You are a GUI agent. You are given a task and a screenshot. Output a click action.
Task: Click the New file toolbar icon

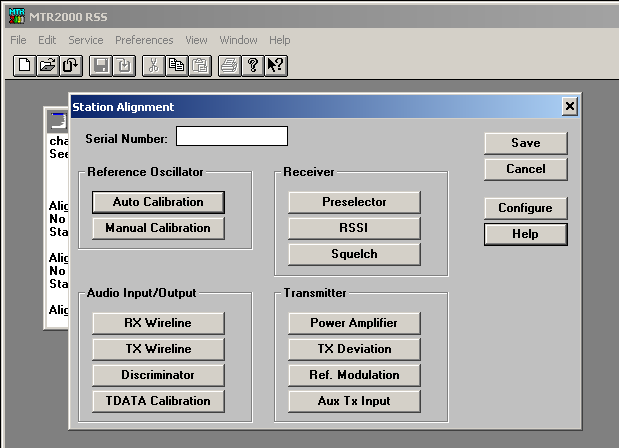pyautogui.click(x=24, y=65)
